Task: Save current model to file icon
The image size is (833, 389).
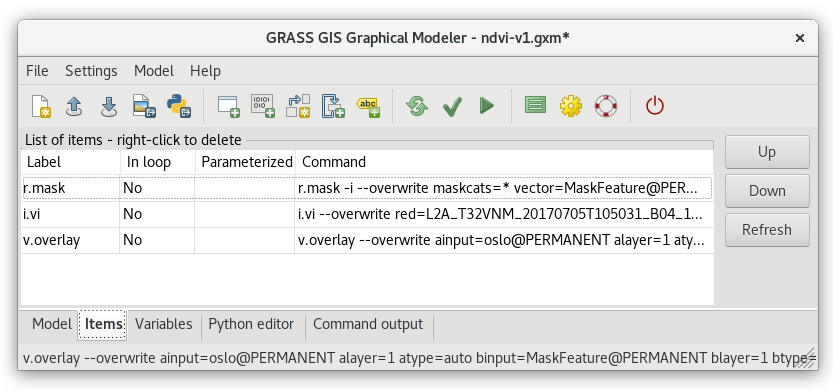Action: [109, 106]
